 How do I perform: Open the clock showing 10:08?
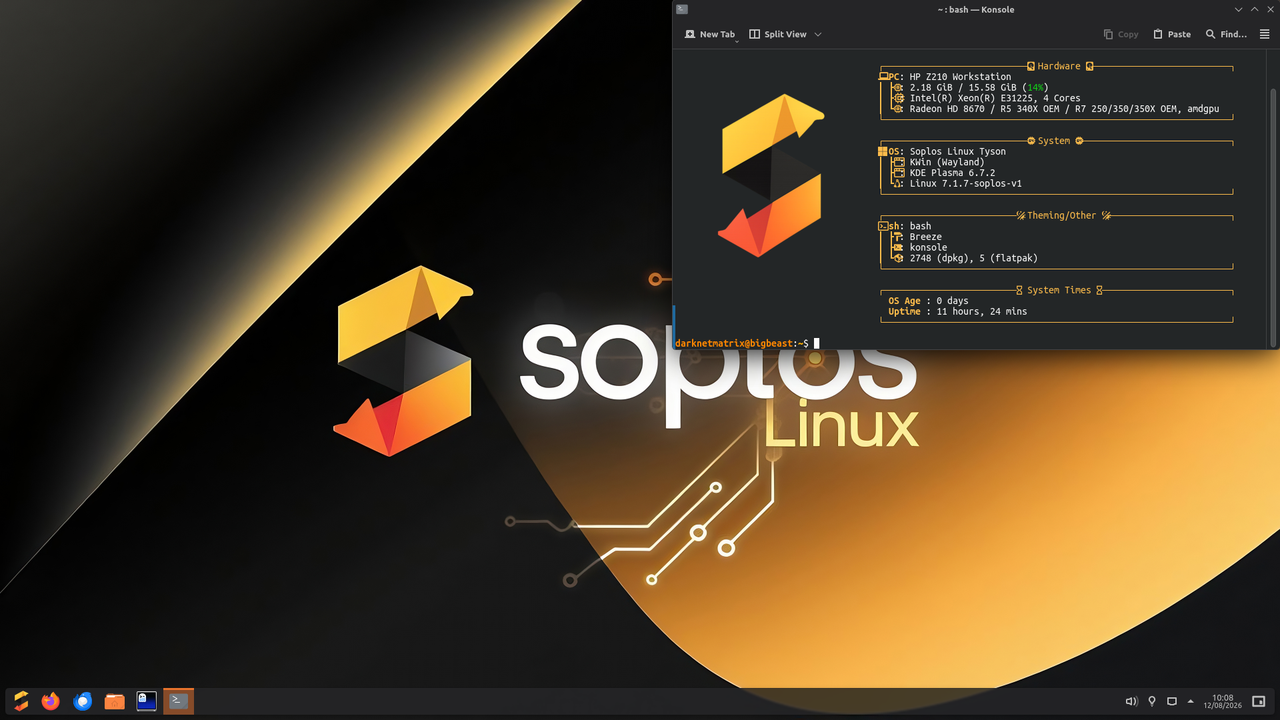point(1222,702)
